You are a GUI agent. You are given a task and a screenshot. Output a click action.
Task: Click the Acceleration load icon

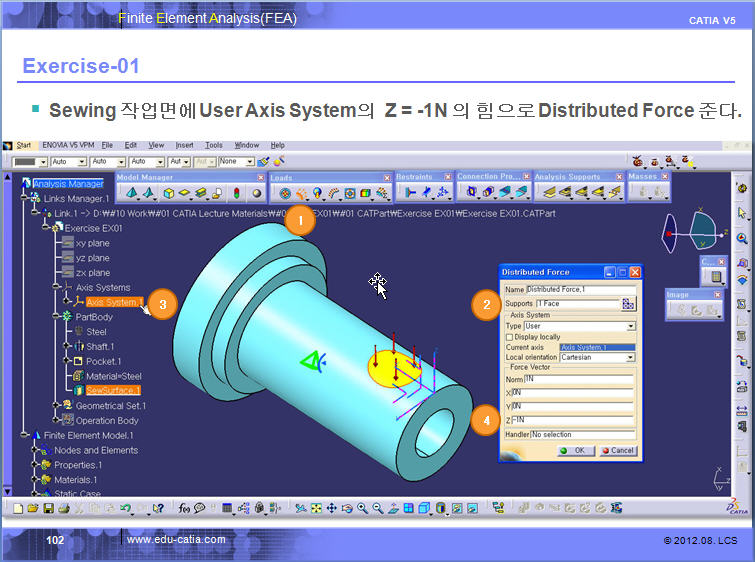click(x=317, y=194)
